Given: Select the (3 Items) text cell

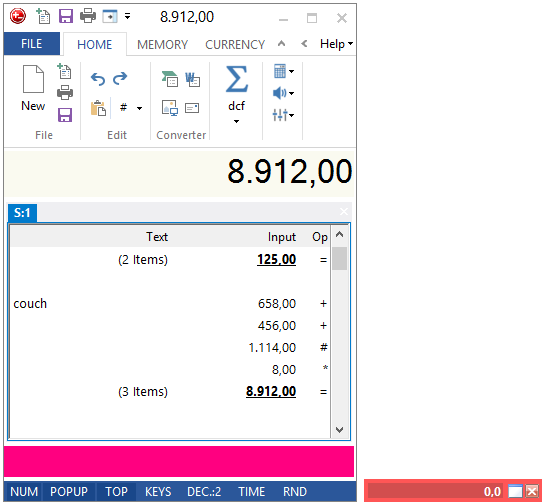Looking at the screenshot, I should pyautogui.click(x=143, y=392).
